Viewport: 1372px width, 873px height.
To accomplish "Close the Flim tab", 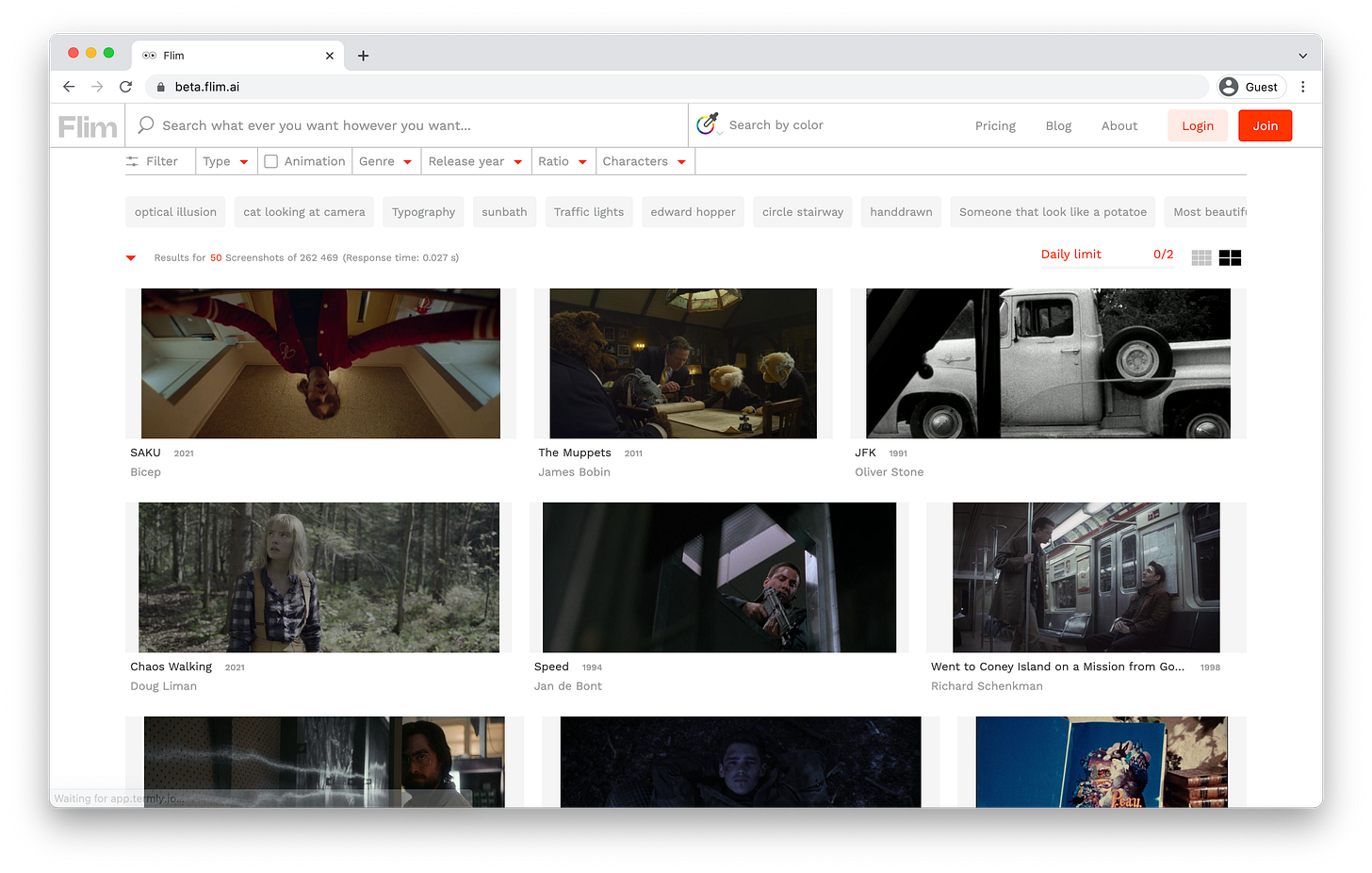I will pyautogui.click(x=330, y=56).
